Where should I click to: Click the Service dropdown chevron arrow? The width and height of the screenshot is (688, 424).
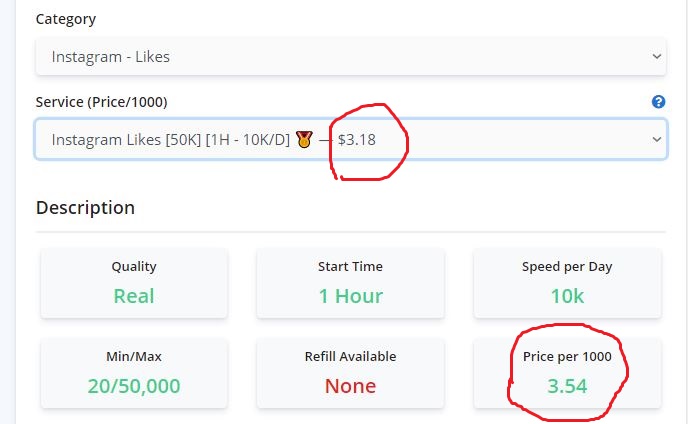point(656,140)
